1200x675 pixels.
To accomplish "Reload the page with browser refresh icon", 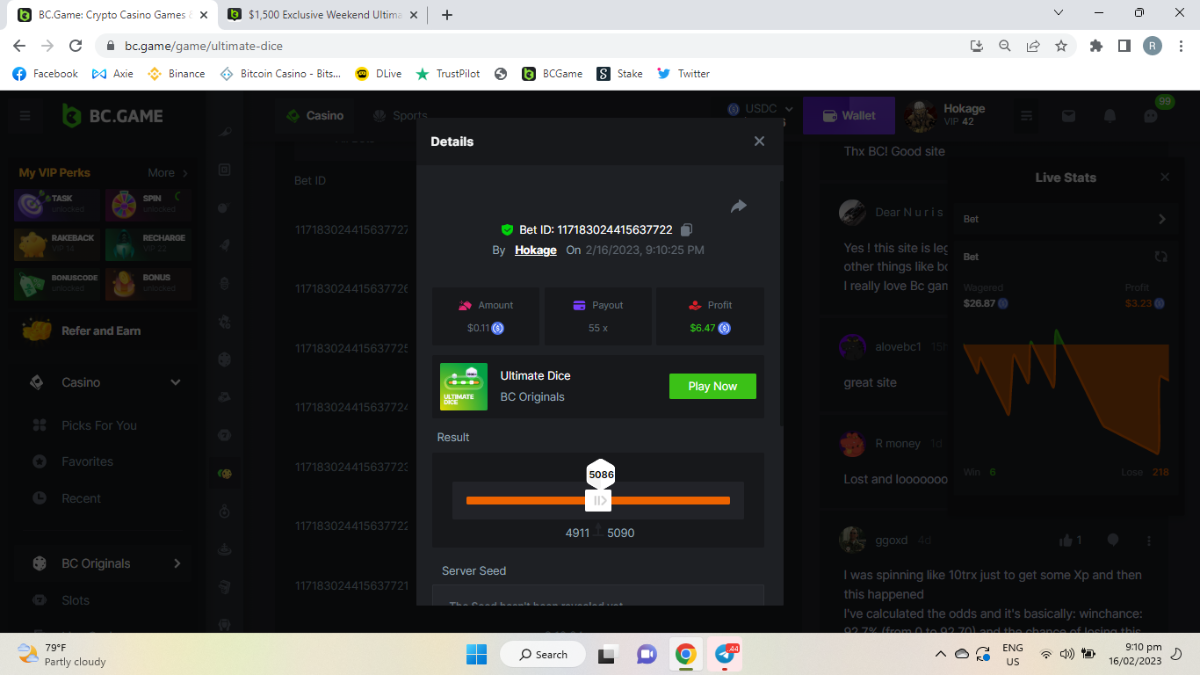I will pyautogui.click(x=75, y=45).
